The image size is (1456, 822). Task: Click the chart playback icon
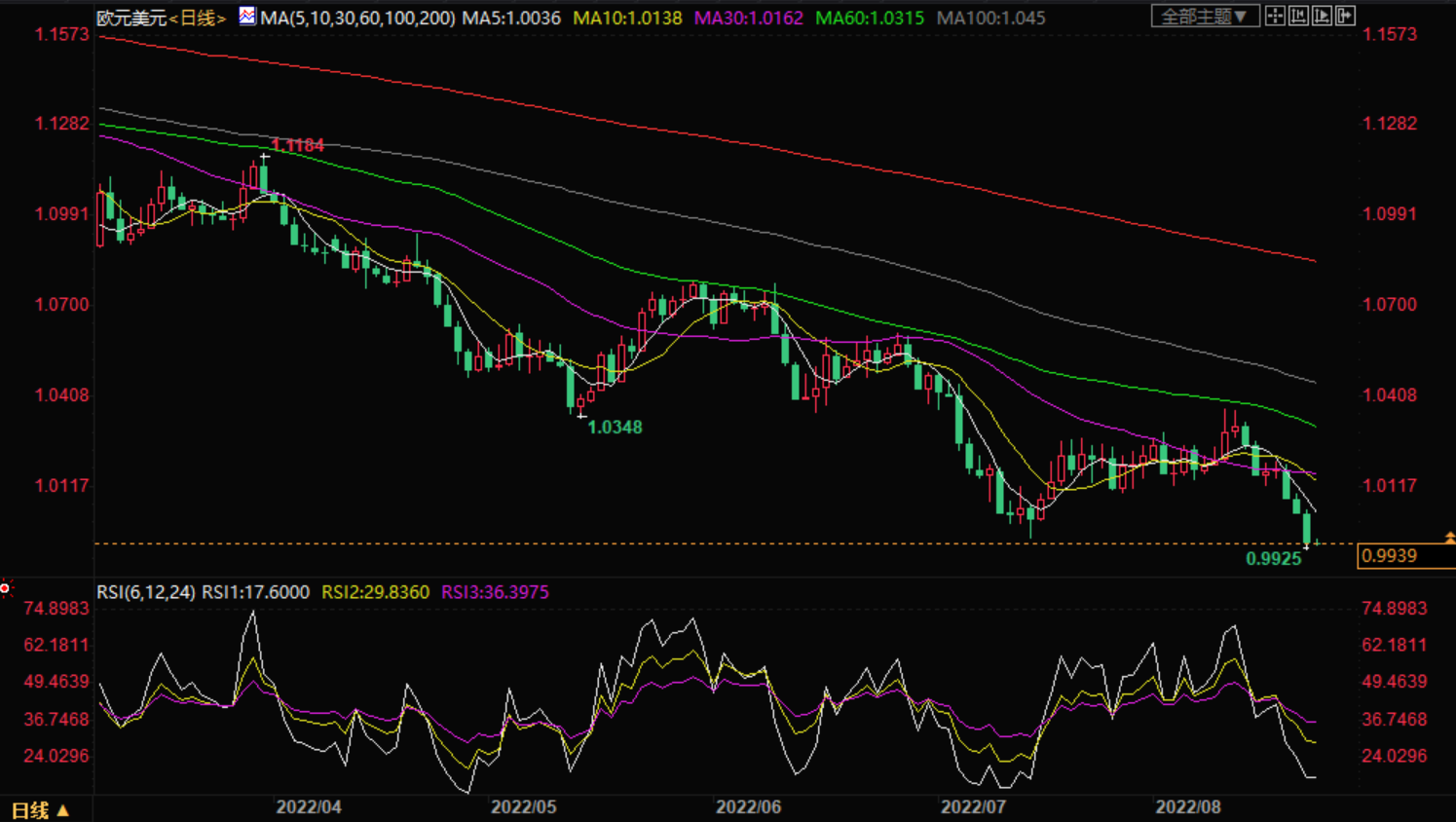[1322, 16]
